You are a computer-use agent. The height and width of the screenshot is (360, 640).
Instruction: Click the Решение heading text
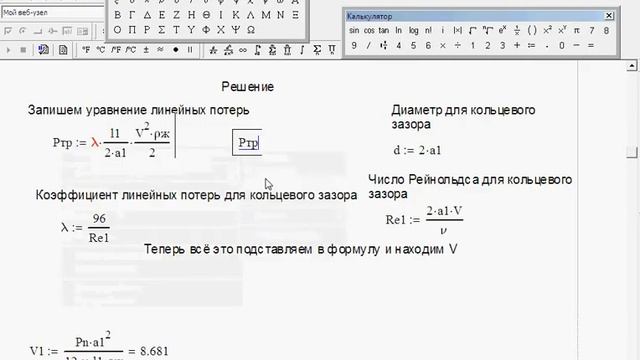(x=247, y=87)
